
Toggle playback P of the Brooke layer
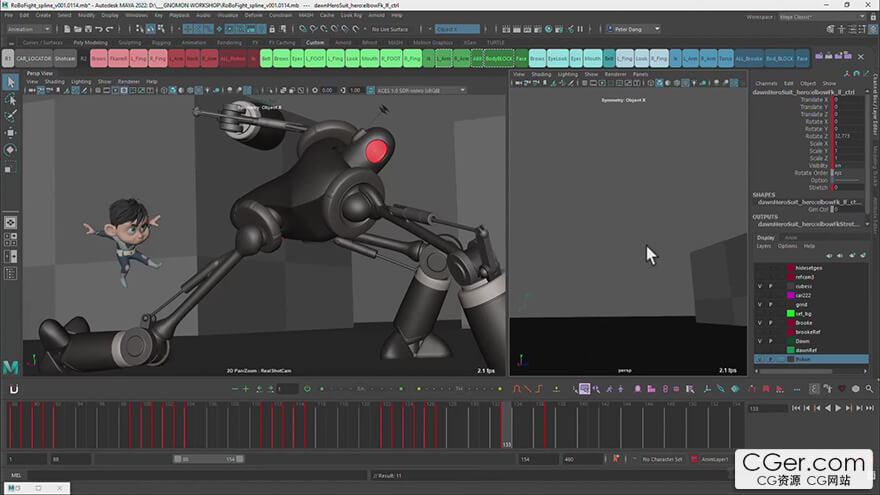(771, 323)
